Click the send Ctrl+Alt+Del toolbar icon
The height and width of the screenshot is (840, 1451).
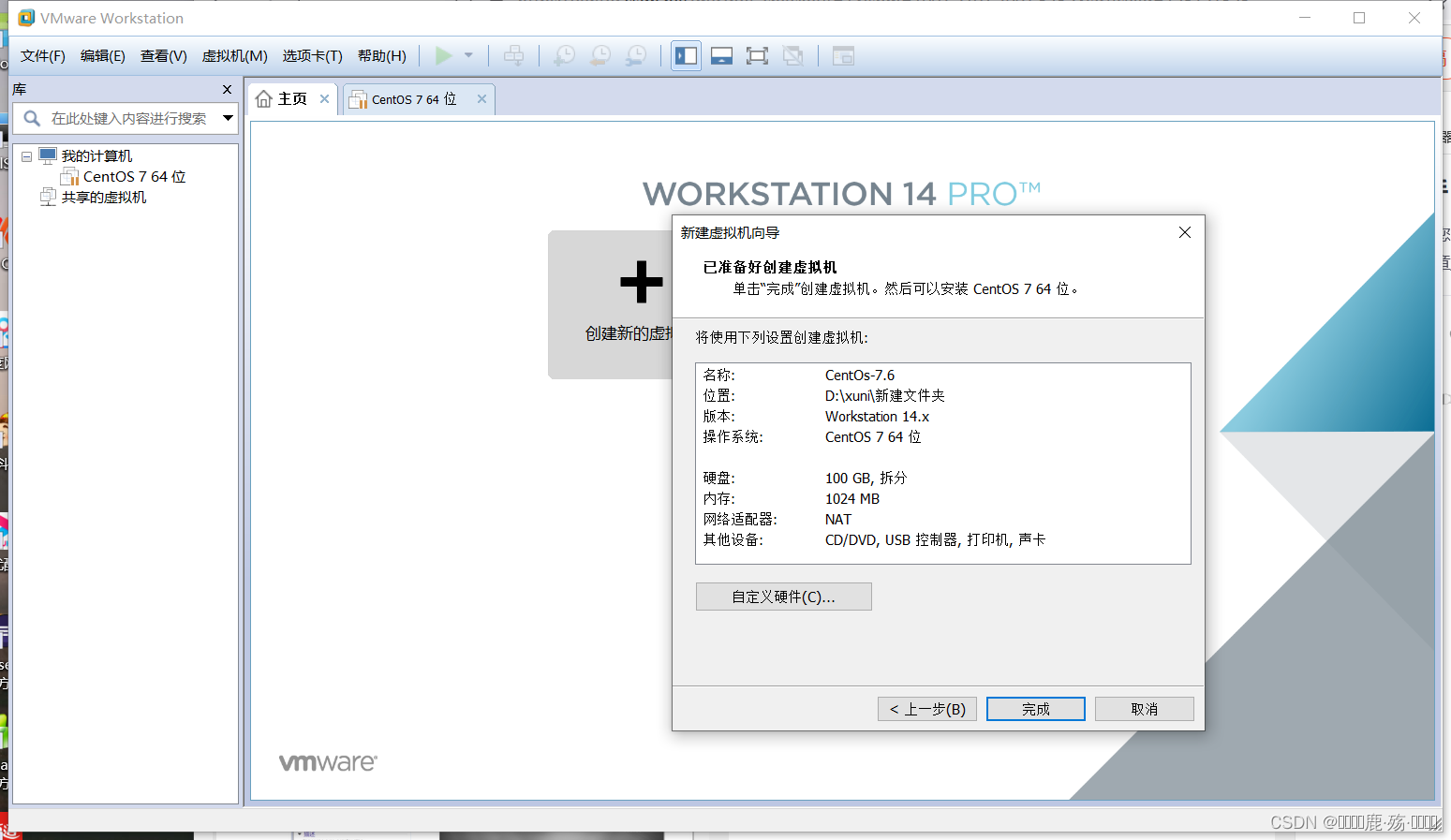(513, 56)
